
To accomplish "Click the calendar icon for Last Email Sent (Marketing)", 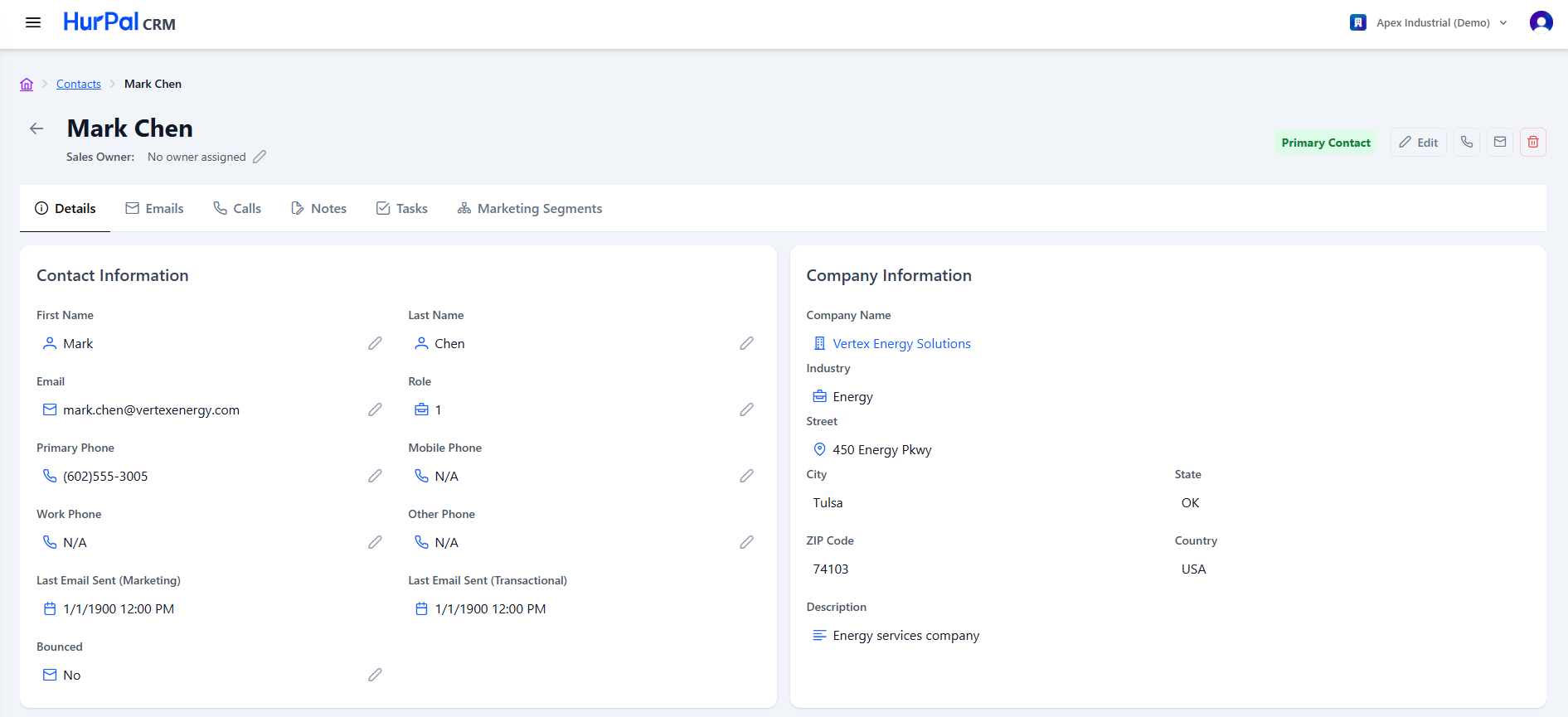I will 50,608.
